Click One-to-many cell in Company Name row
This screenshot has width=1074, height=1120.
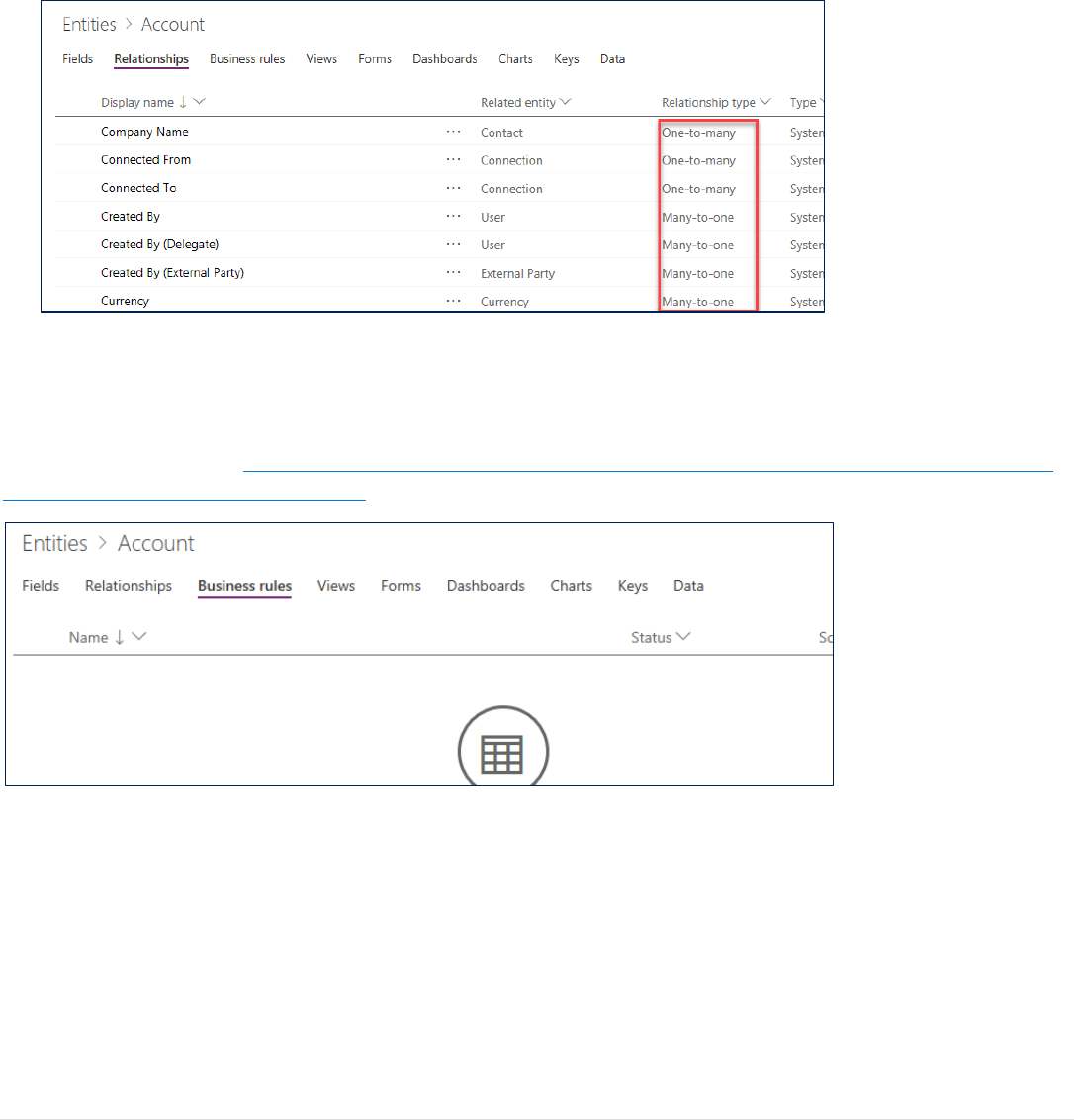[x=698, y=133]
